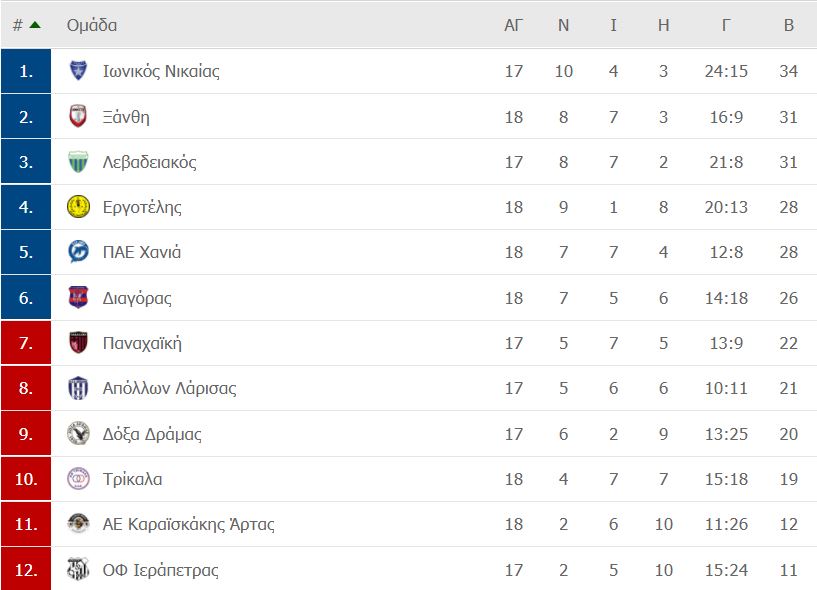Sort table by Ομάδα column header
This screenshot has height=590, width=817.
[x=92, y=25]
